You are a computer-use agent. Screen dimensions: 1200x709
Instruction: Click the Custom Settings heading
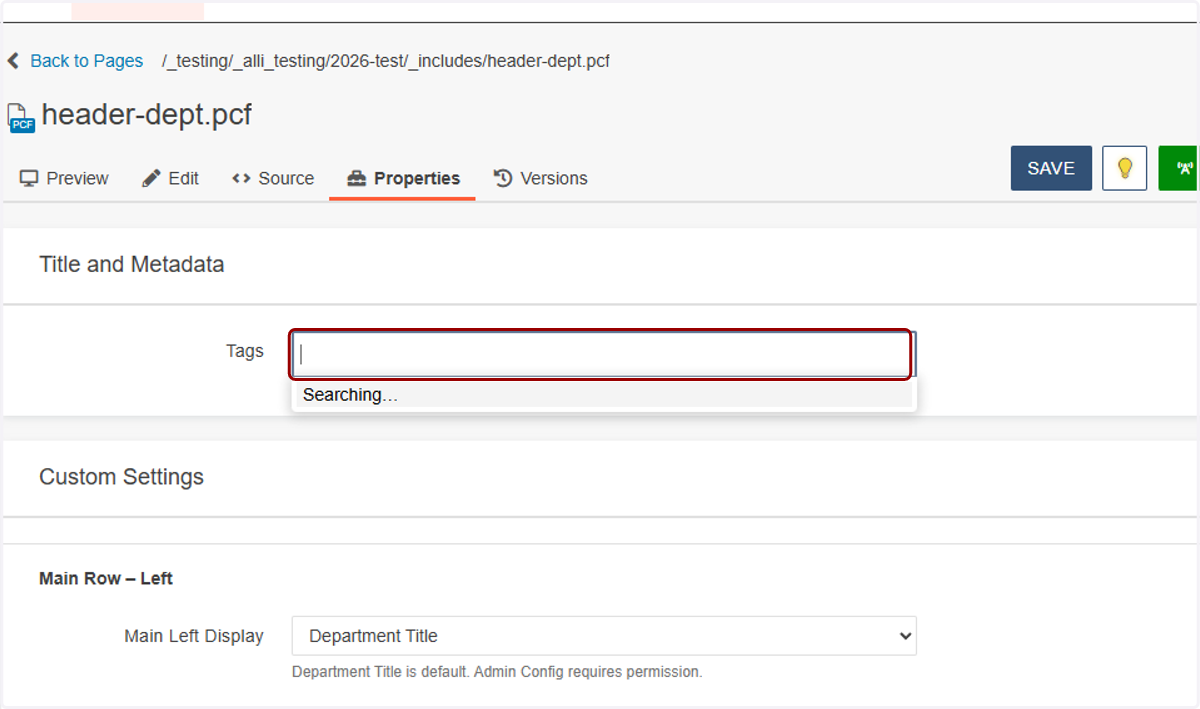click(x=121, y=477)
